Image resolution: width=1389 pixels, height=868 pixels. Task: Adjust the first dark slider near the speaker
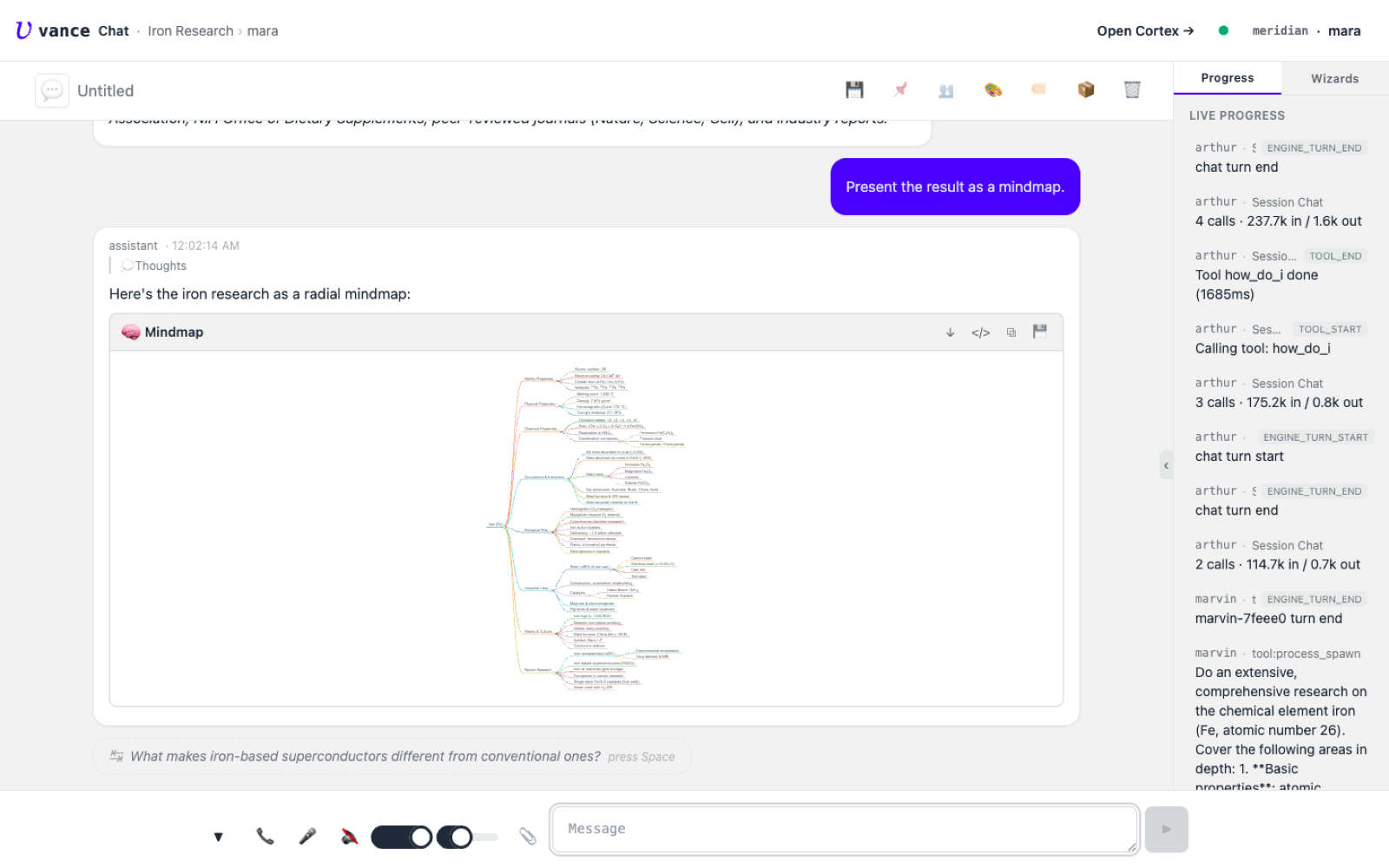(x=402, y=837)
